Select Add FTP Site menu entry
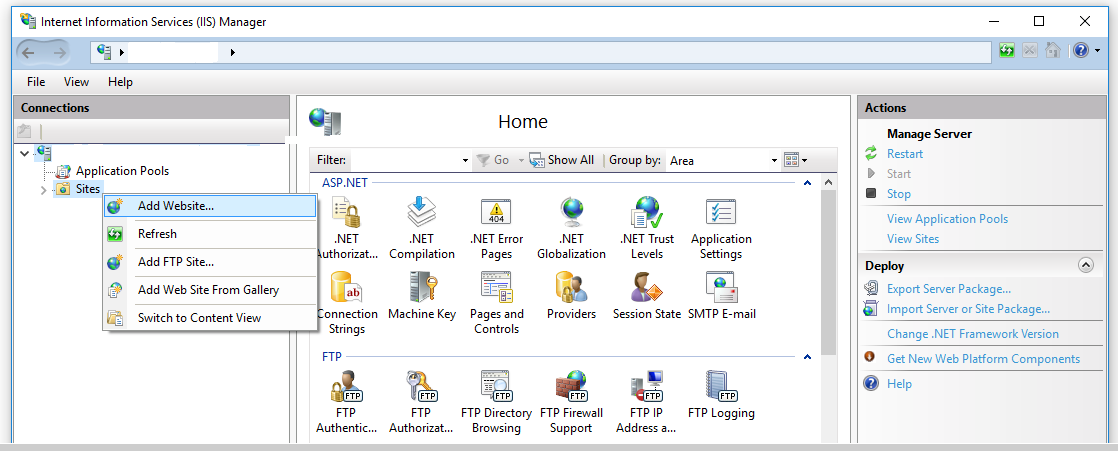 coord(210,262)
